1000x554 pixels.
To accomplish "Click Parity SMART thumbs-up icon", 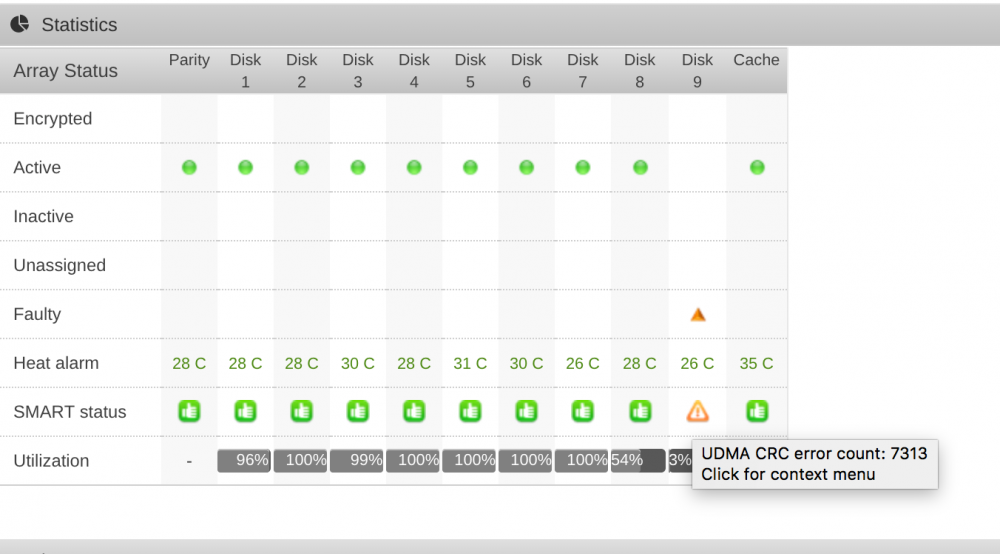I will point(189,411).
